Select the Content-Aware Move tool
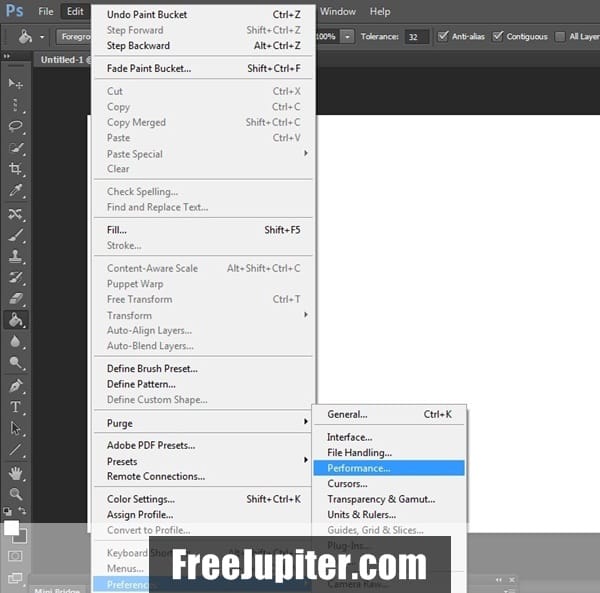This screenshot has width=600, height=593. [15, 213]
